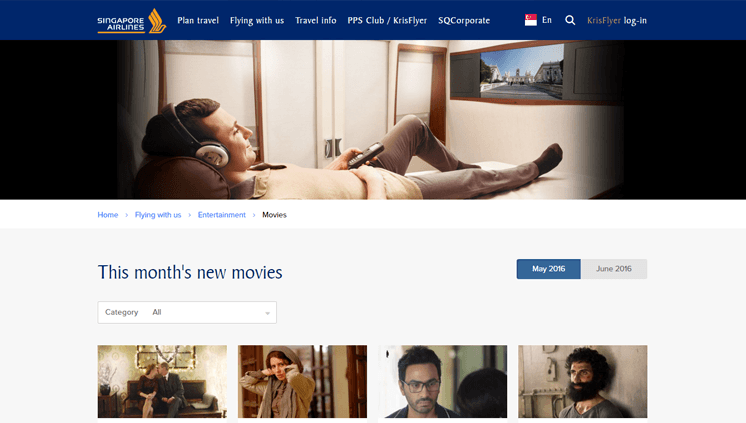Image resolution: width=746 pixels, height=423 pixels.
Task: Open movie thumbnail of bearded man
Action: (582, 382)
